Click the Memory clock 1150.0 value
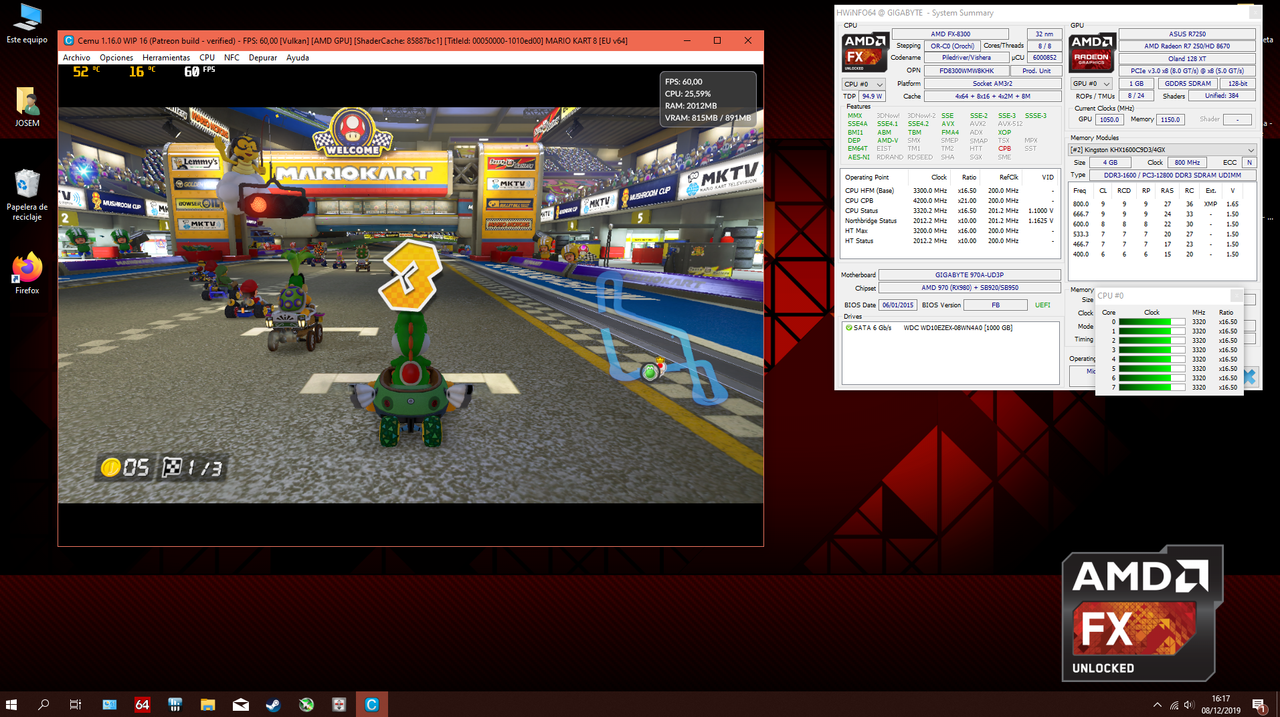 tap(1170, 119)
